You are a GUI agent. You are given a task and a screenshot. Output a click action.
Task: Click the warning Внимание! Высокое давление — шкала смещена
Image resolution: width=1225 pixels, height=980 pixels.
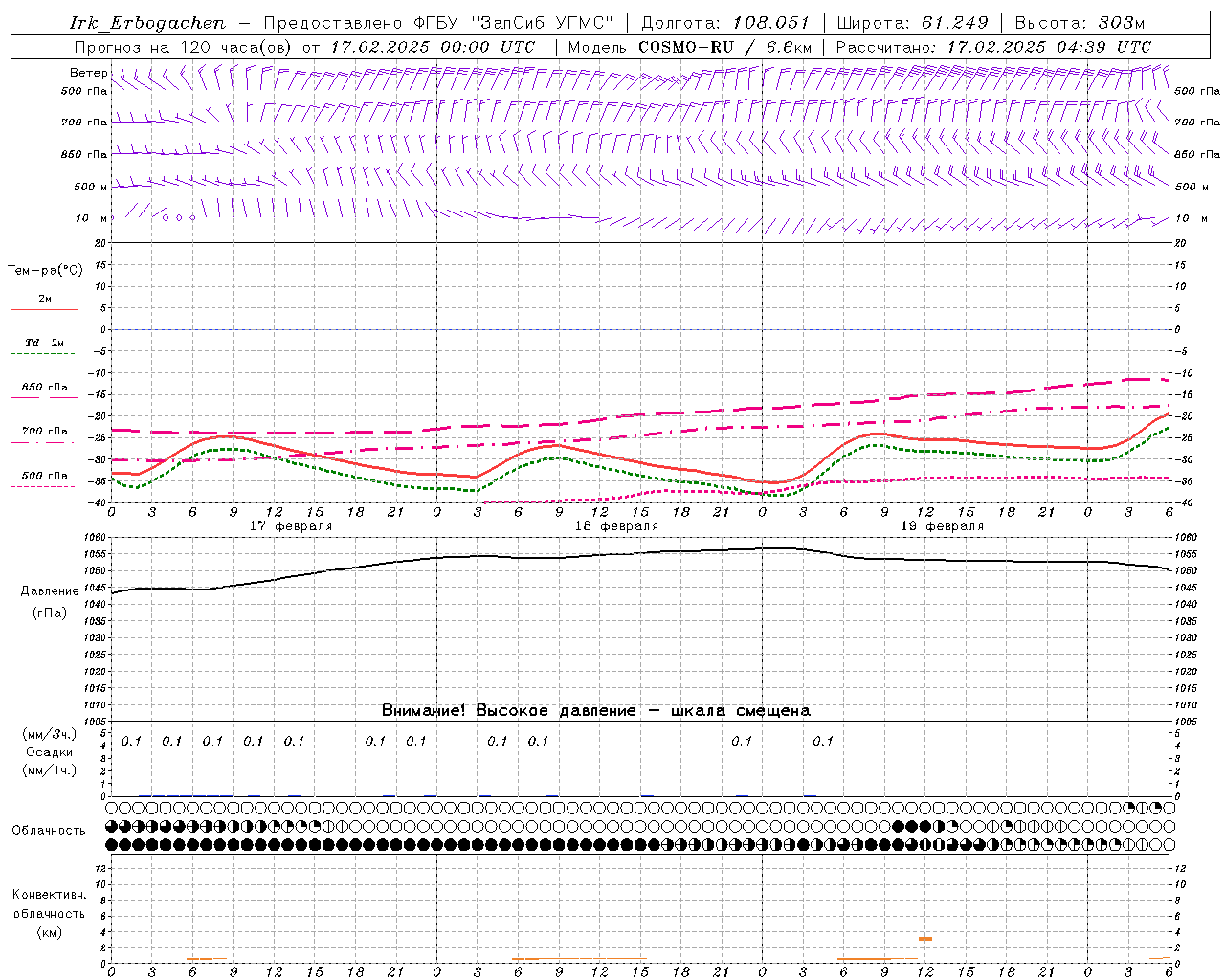point(596,710)
